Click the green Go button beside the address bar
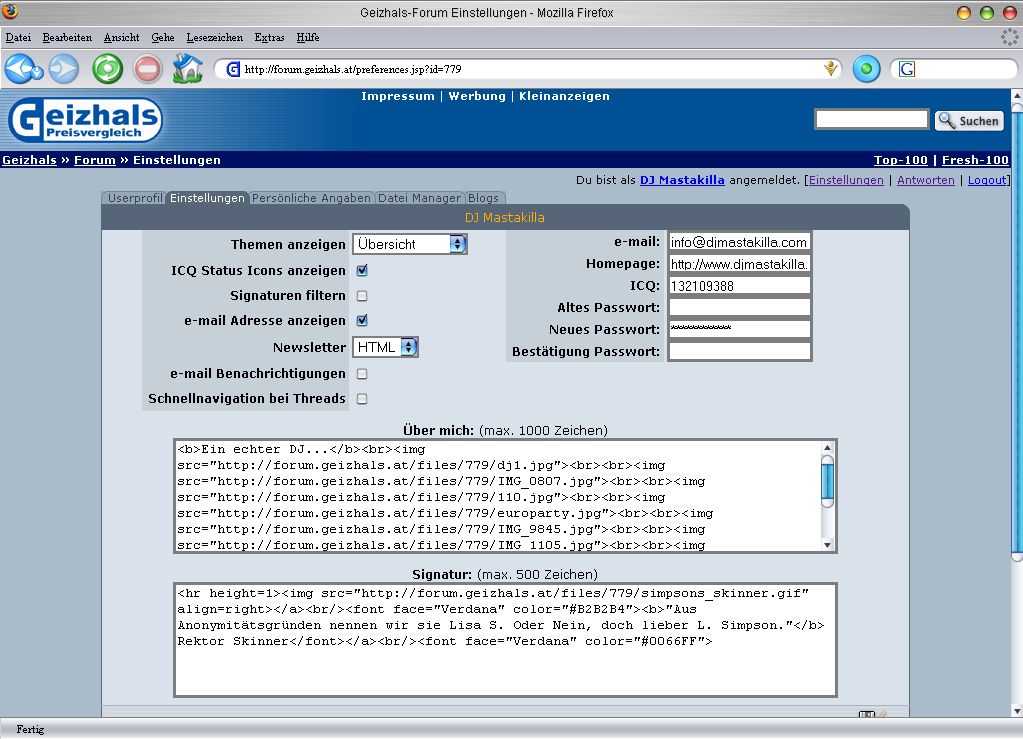 pos(866,69)
